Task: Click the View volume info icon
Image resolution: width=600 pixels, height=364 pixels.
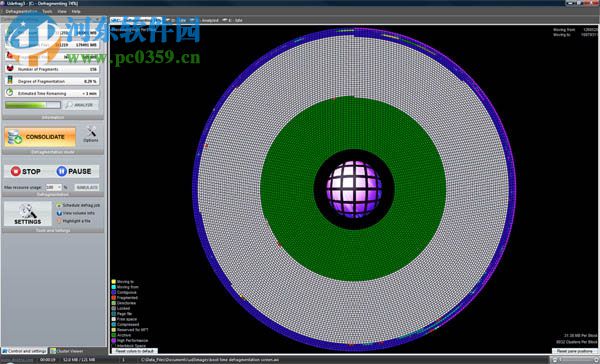Action: click(x=59, y=213)
